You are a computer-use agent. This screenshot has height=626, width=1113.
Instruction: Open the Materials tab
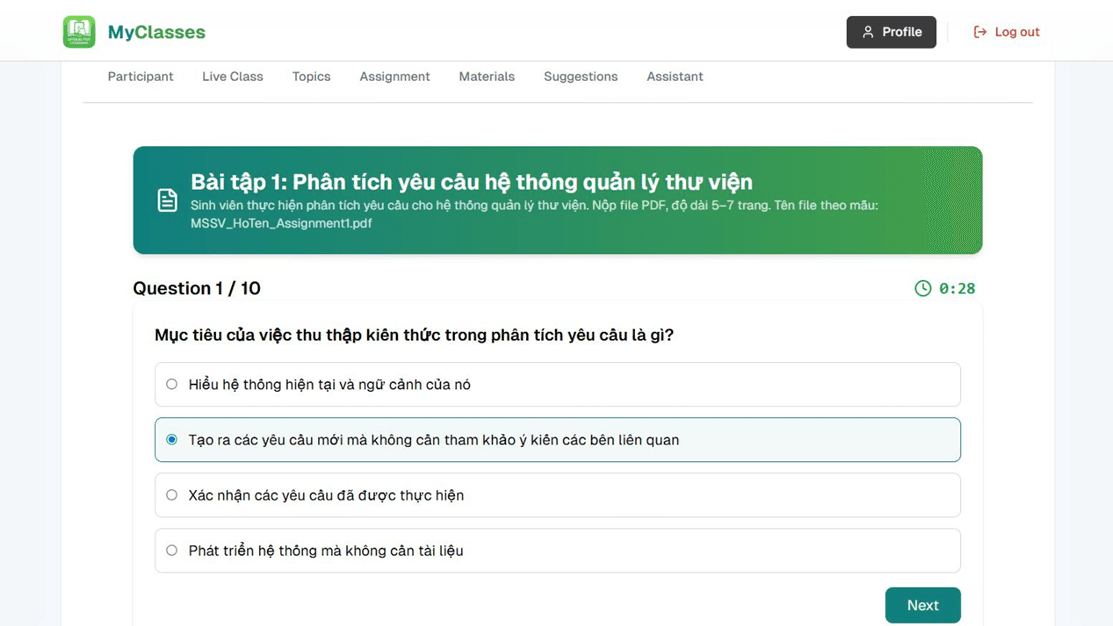pos(487,77)
